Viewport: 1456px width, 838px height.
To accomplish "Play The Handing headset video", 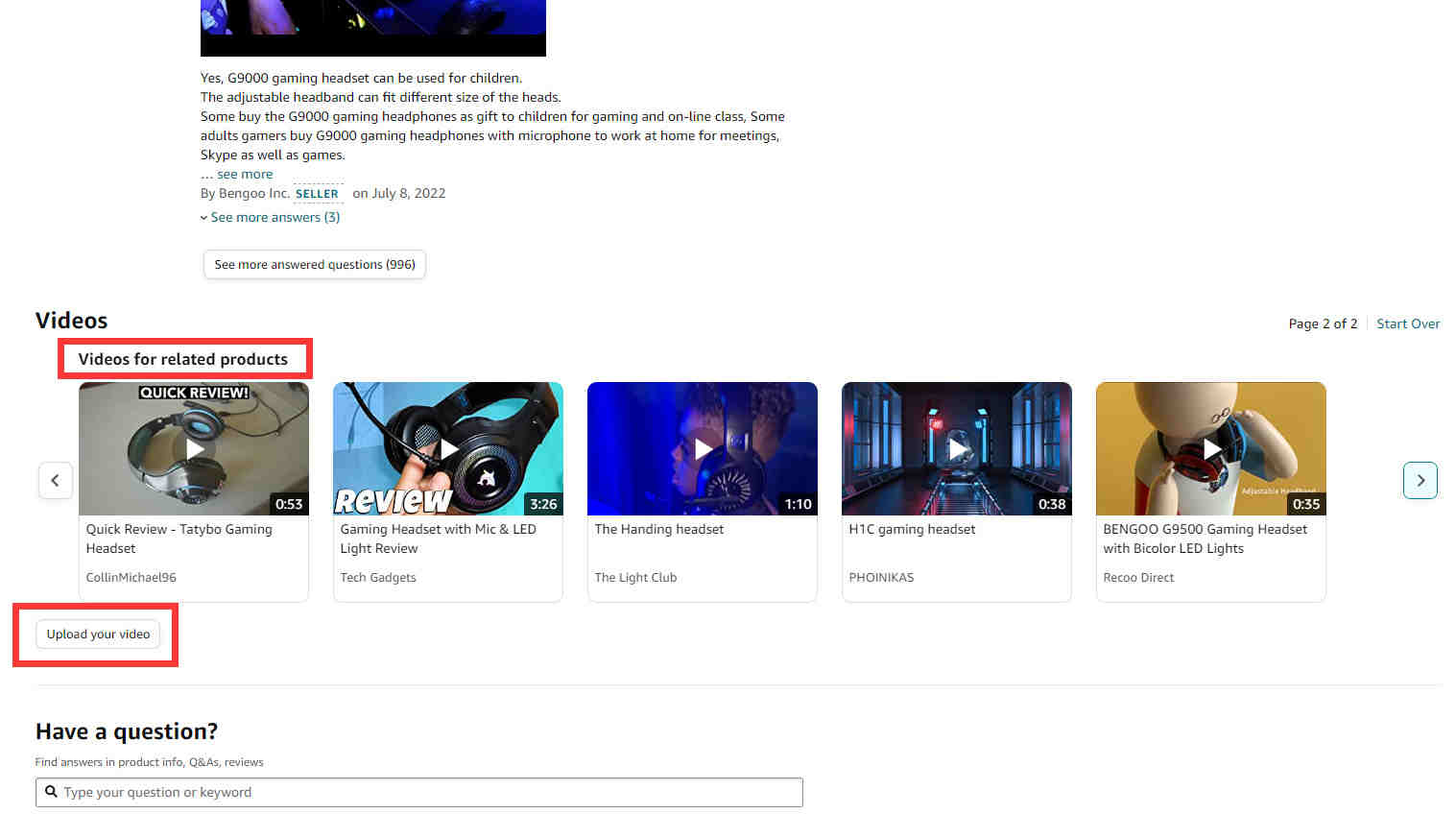I will (x=703, y=448).
